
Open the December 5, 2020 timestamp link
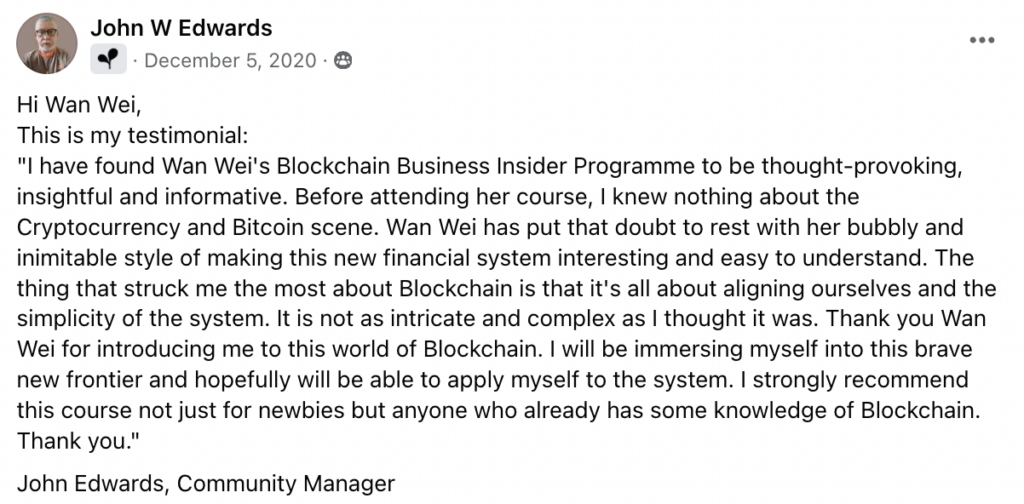pyautogui.click(x=230, y=61)
